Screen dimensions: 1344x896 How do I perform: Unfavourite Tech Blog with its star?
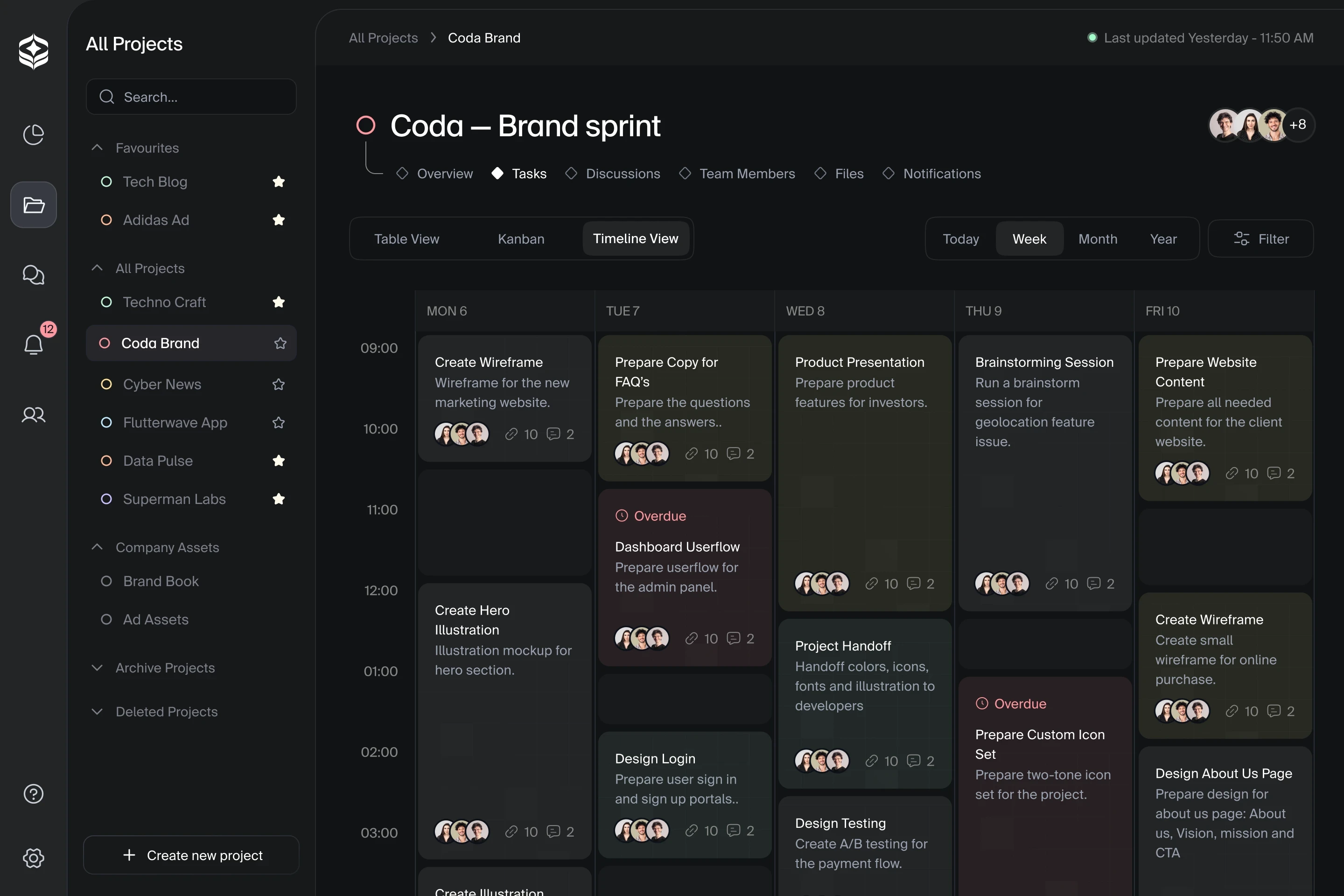pos(279,182)
